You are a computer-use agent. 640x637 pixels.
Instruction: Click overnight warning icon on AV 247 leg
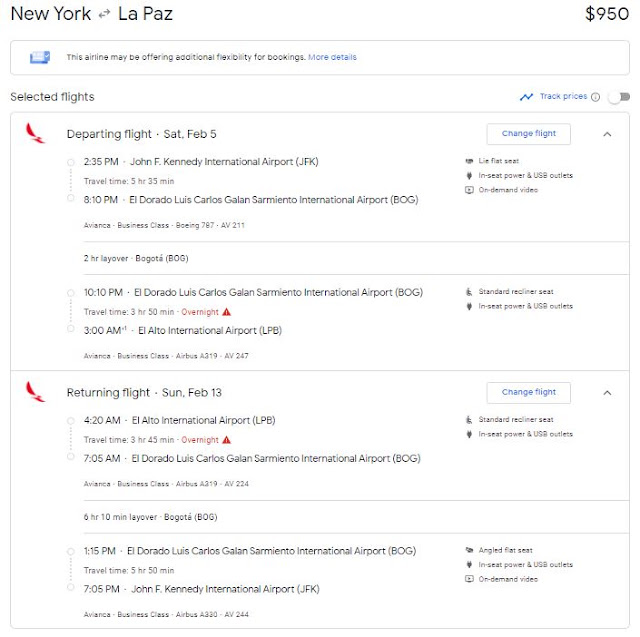(x=227, y=312)
